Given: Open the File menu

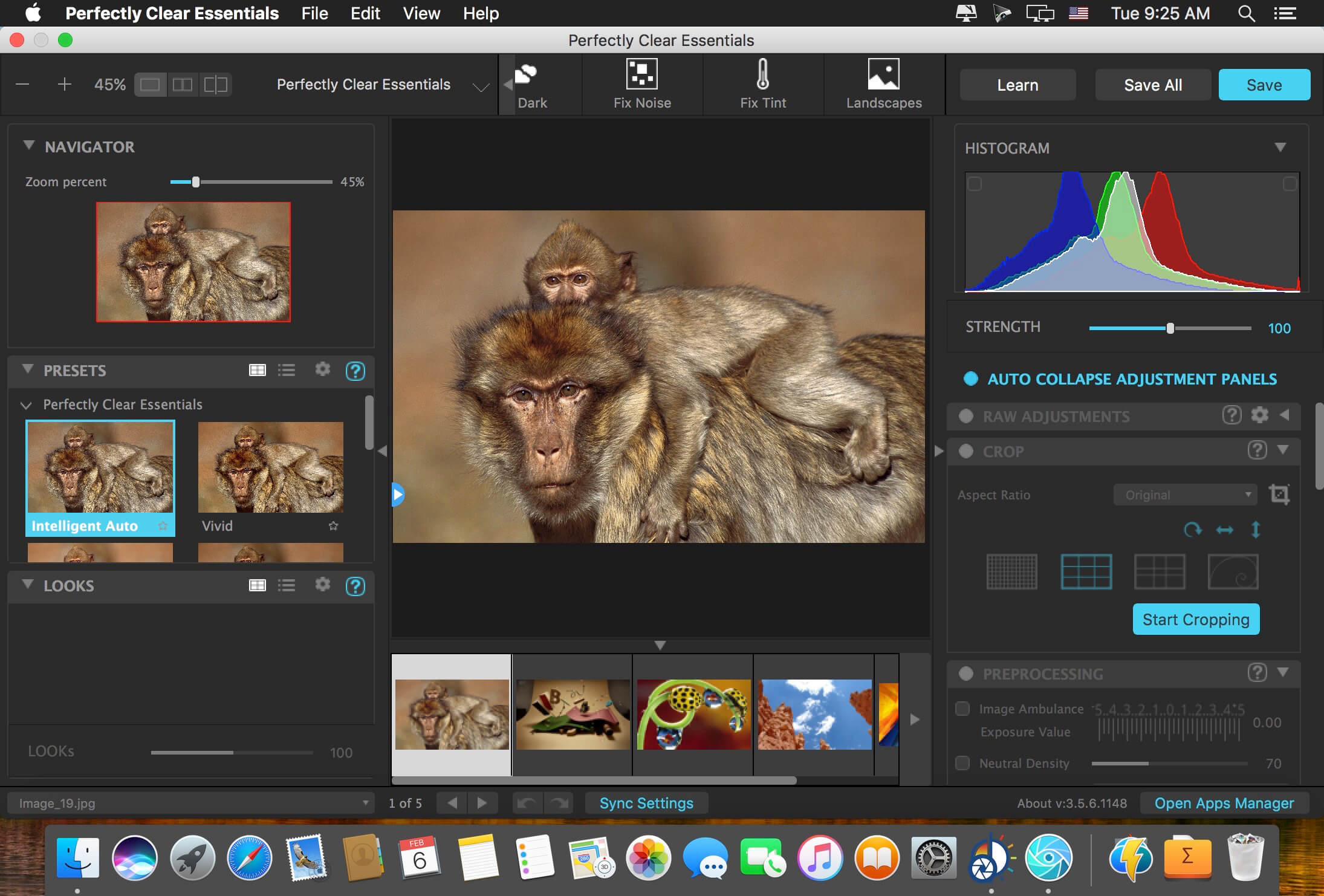Looking at the screenshot, I should pyautogui.click(x=315, y=13).
